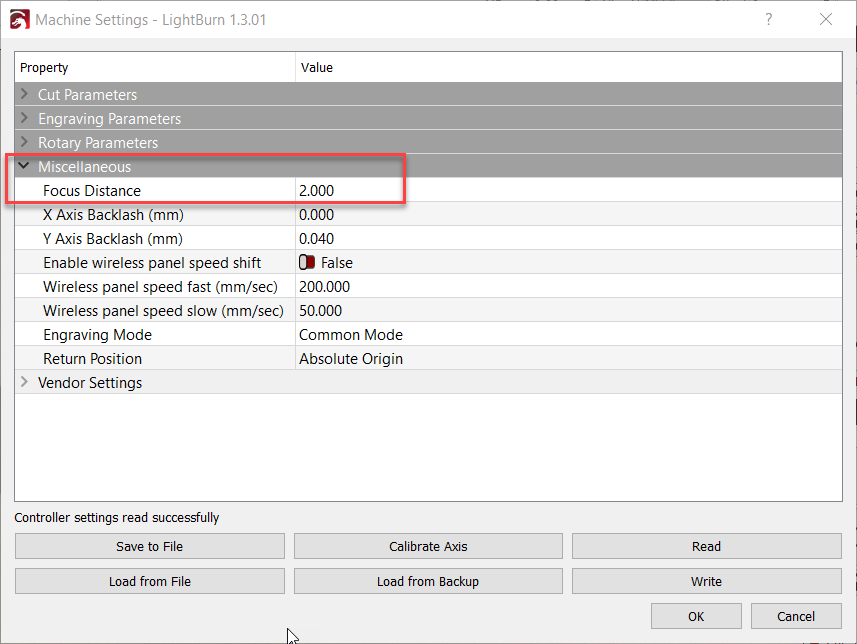Click the Vendor Settings section title
This screenshot has width=857, height=644.
(90, 383)
